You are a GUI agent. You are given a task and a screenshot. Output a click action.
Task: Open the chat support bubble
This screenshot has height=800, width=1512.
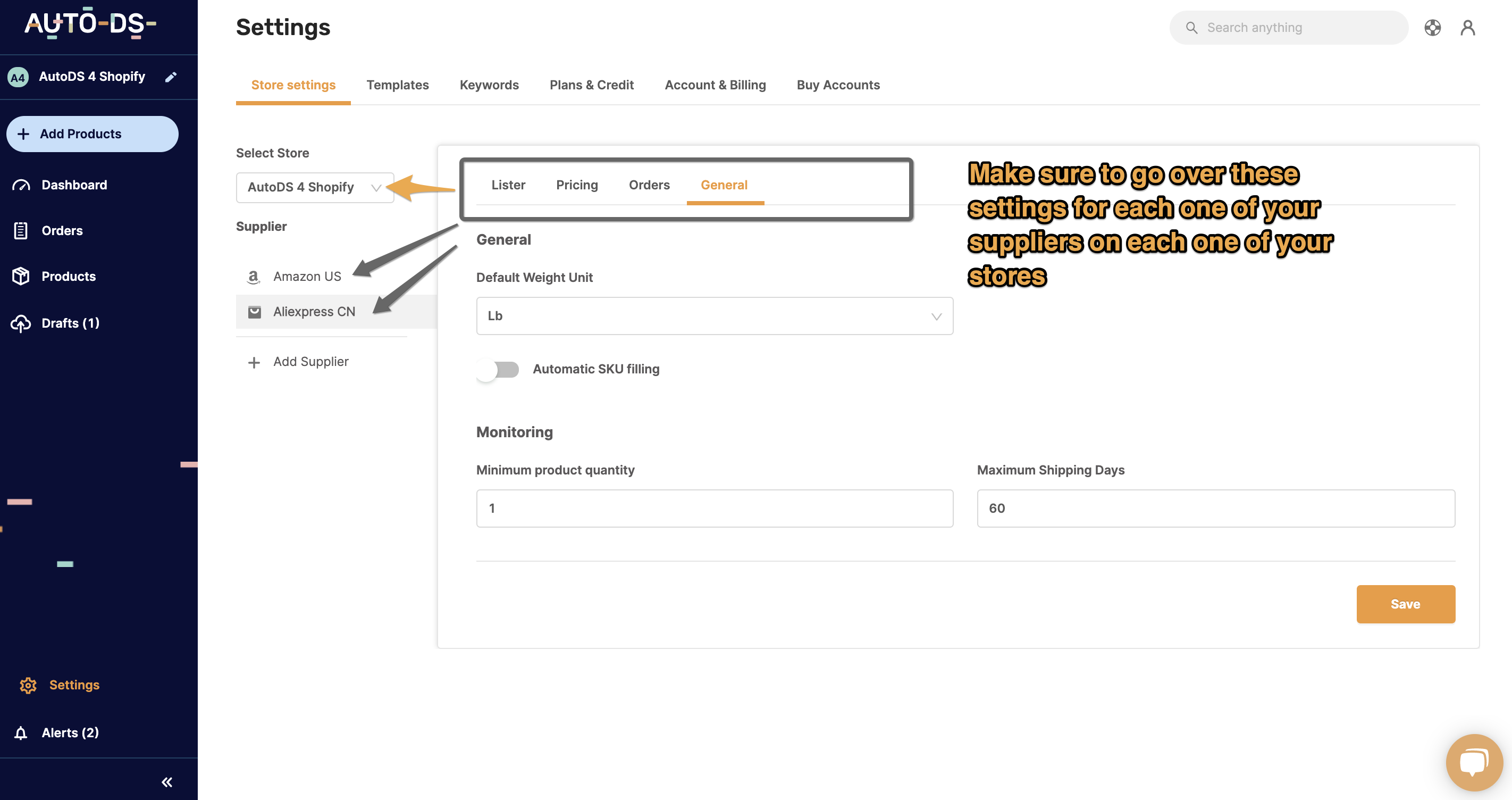click(1474, 762)
